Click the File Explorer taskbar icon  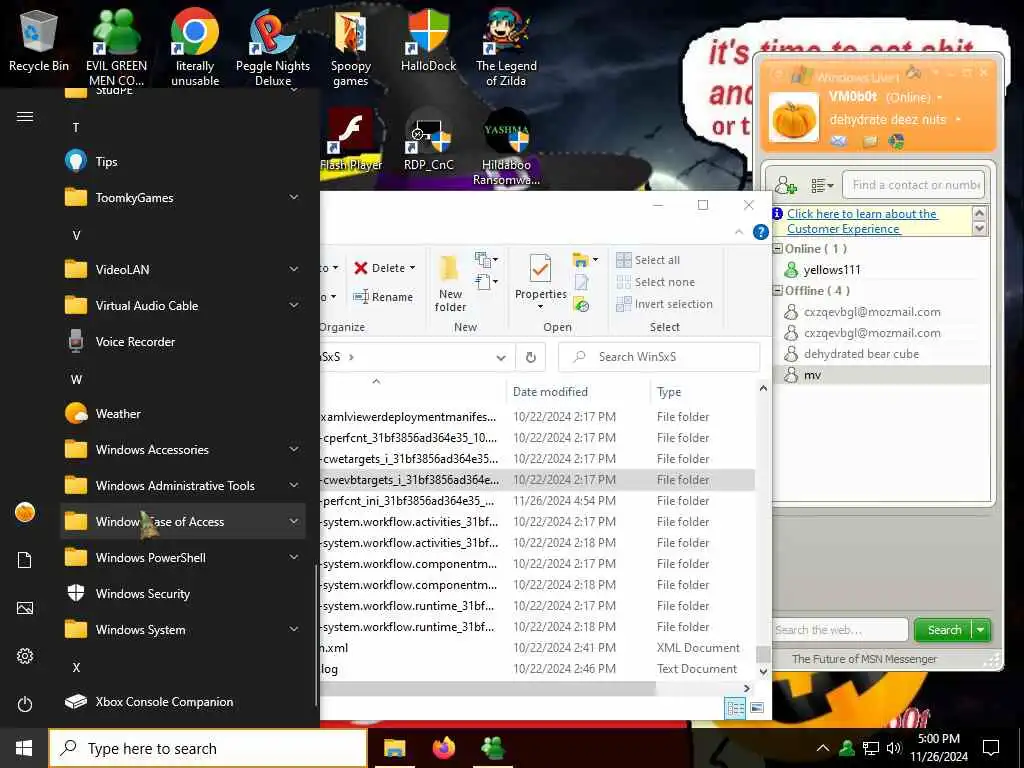(394, 748)
